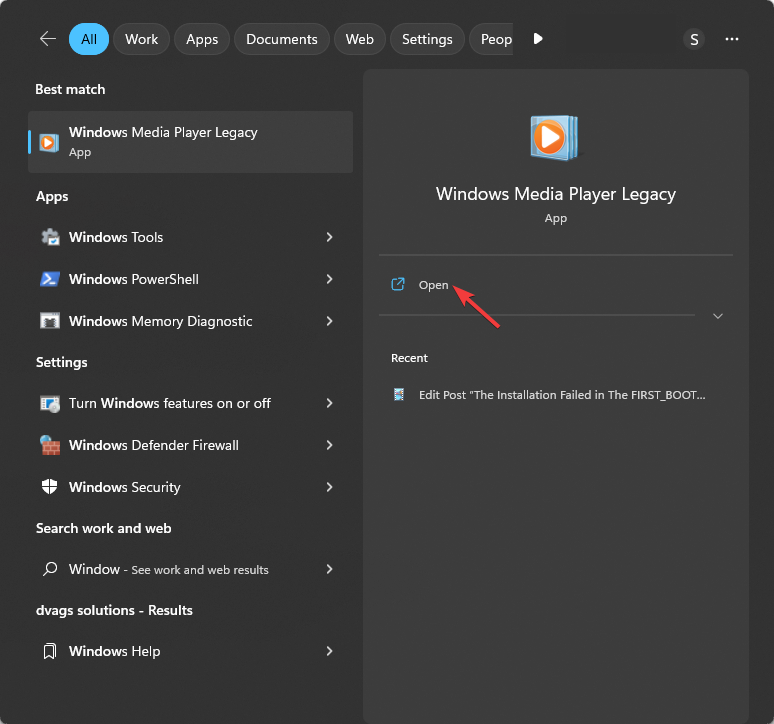The width and height of the screenshot is (774, 724).
Task: Switch to the Work filter tab
Action: coord(141,39)
